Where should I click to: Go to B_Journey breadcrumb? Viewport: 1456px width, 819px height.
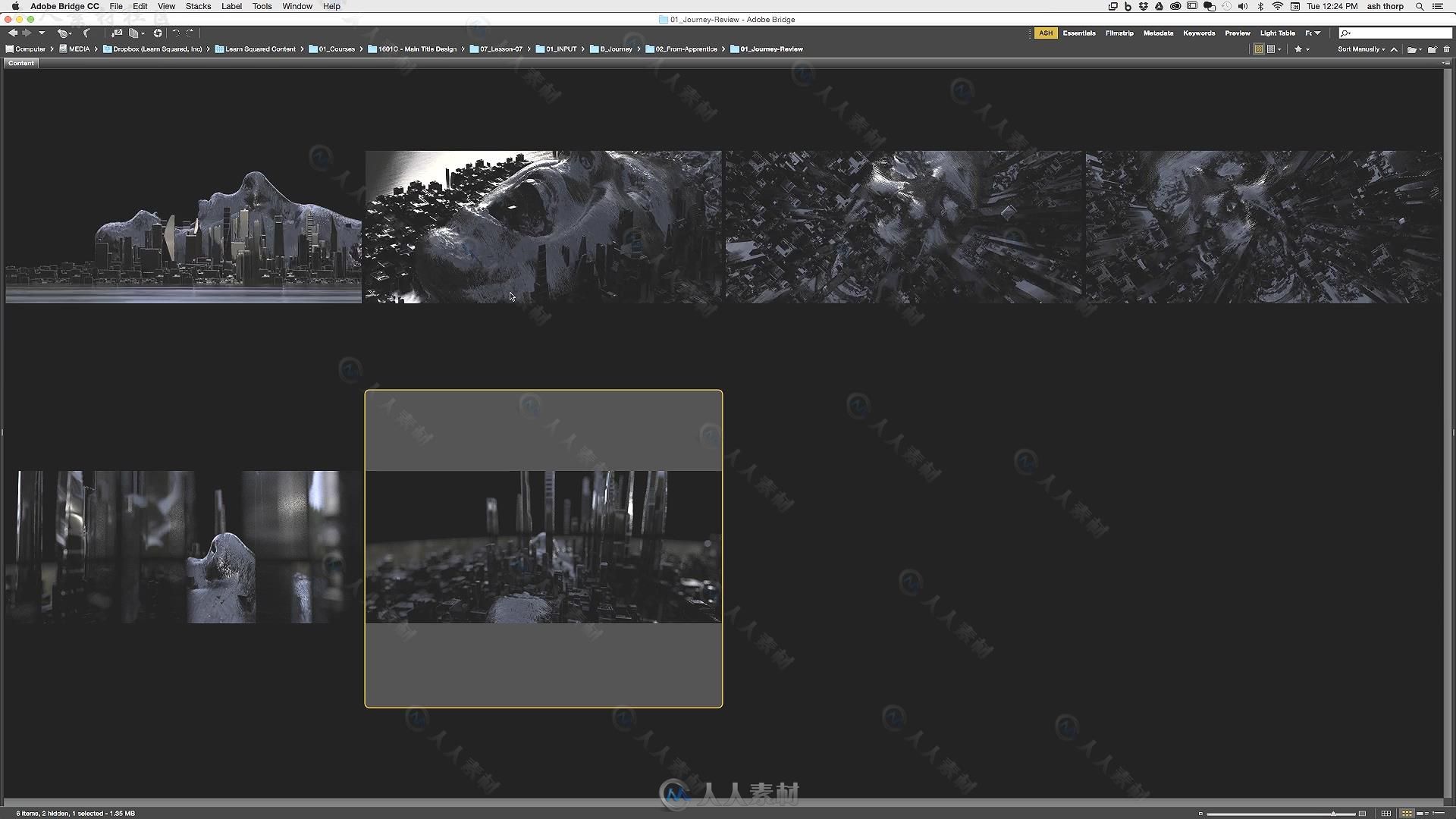pos(611,49)
